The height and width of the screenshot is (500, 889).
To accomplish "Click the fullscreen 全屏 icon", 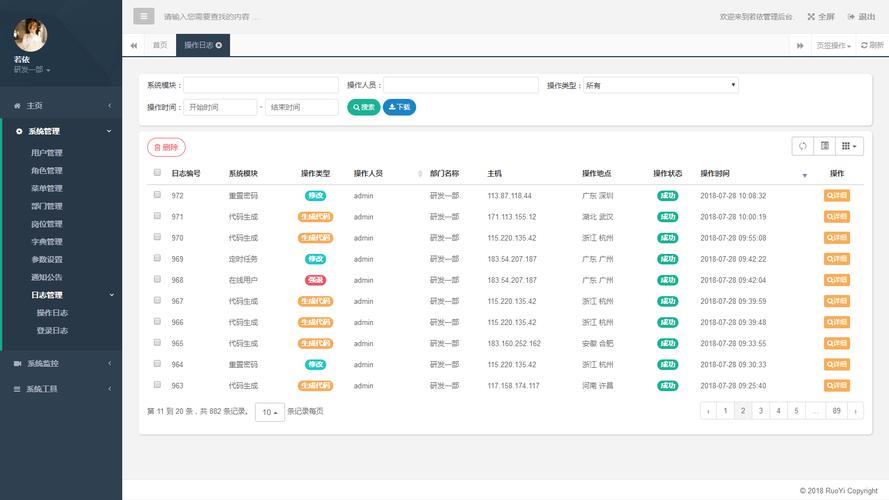I will pyautogui.click(x=811, y=16).
